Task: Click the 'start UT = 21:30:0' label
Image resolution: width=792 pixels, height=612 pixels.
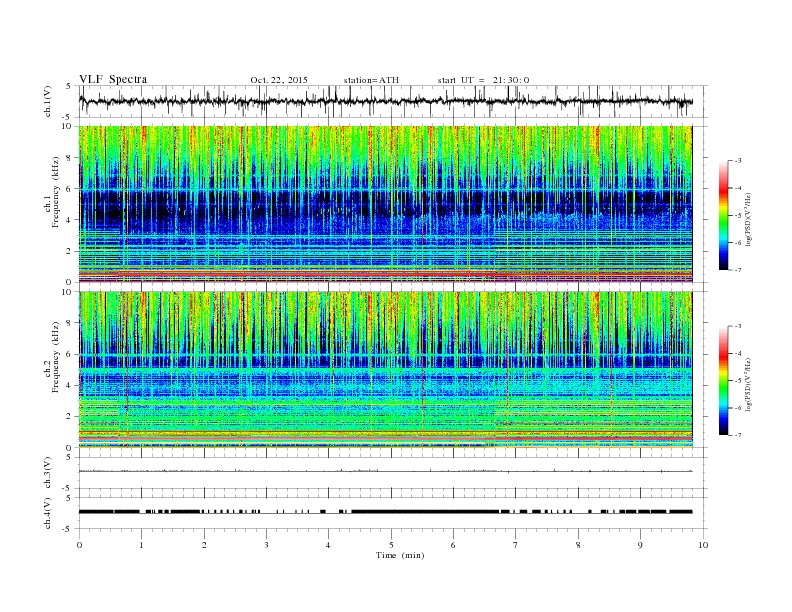Action: tap(483, 80)
